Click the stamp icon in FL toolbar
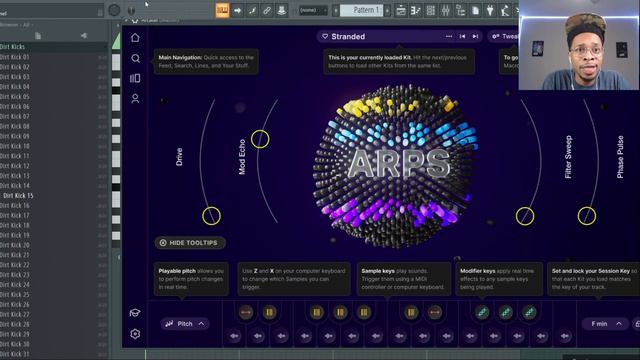Image resolution: width=640 pixels, height=360 pixels. pos(282,10)
